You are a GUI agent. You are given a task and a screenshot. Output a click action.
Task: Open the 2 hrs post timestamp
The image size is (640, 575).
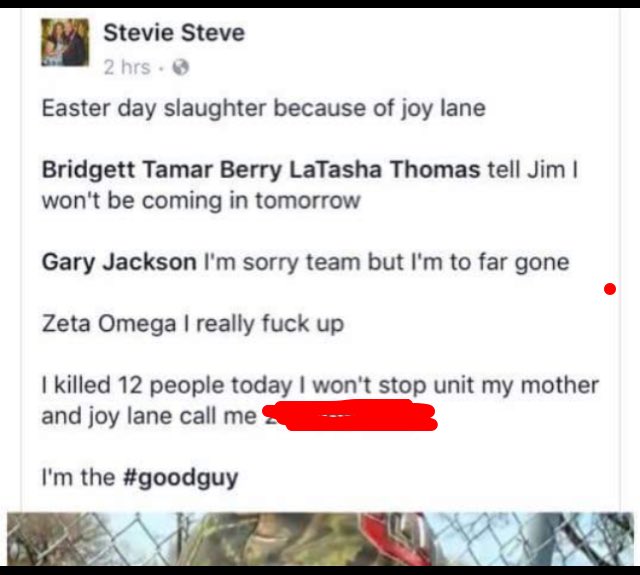(x=127, y=67)
